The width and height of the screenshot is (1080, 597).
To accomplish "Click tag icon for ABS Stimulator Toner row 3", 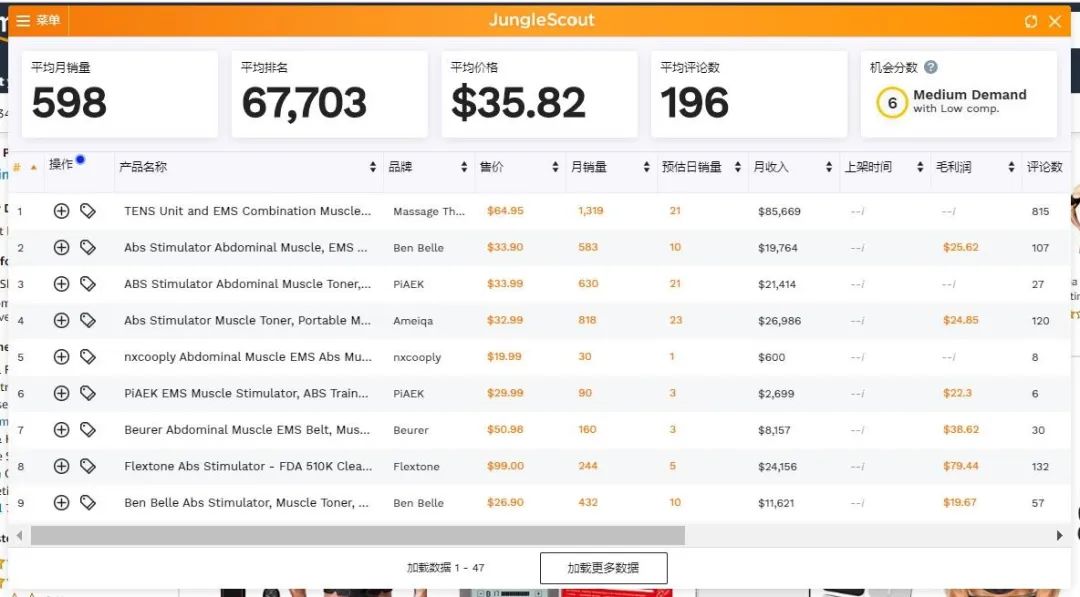I will 87,284.
